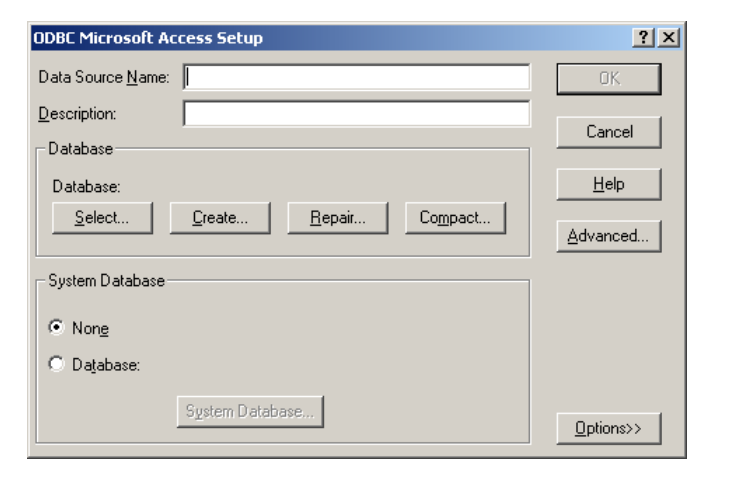This screenshot has height=495, width=732.
Task: Open the Help button
Action: 609,184
